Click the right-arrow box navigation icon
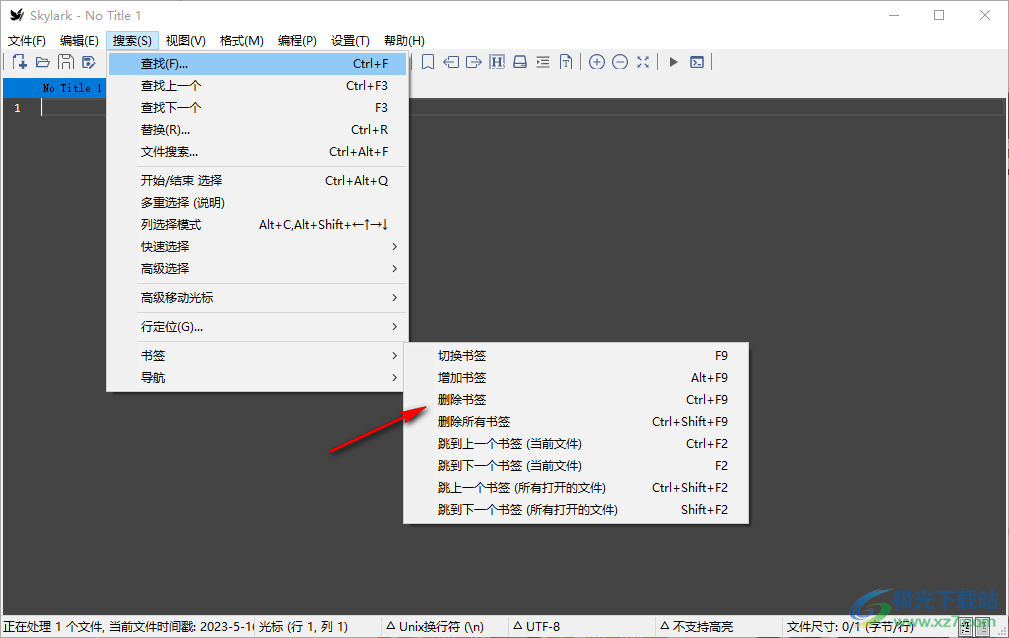 point(474,62)
